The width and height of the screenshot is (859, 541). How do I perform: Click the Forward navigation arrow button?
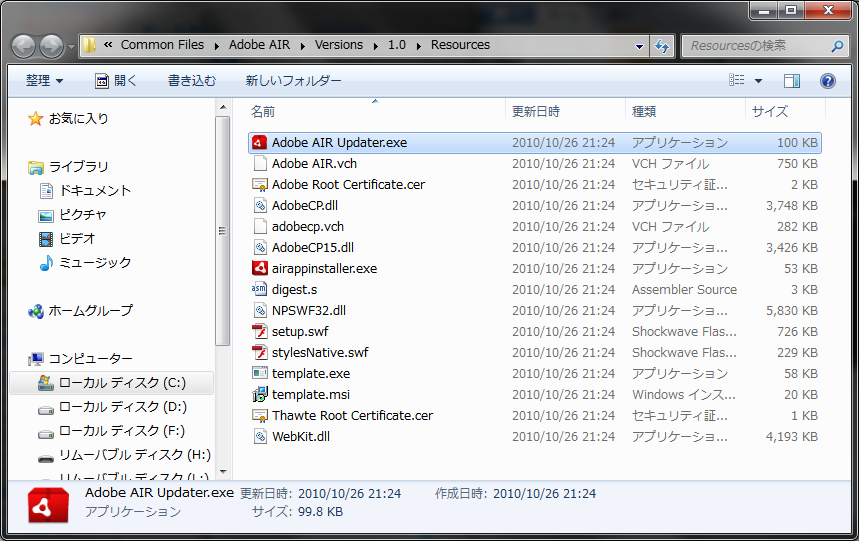pyautogui.click(x=51, y=46)
